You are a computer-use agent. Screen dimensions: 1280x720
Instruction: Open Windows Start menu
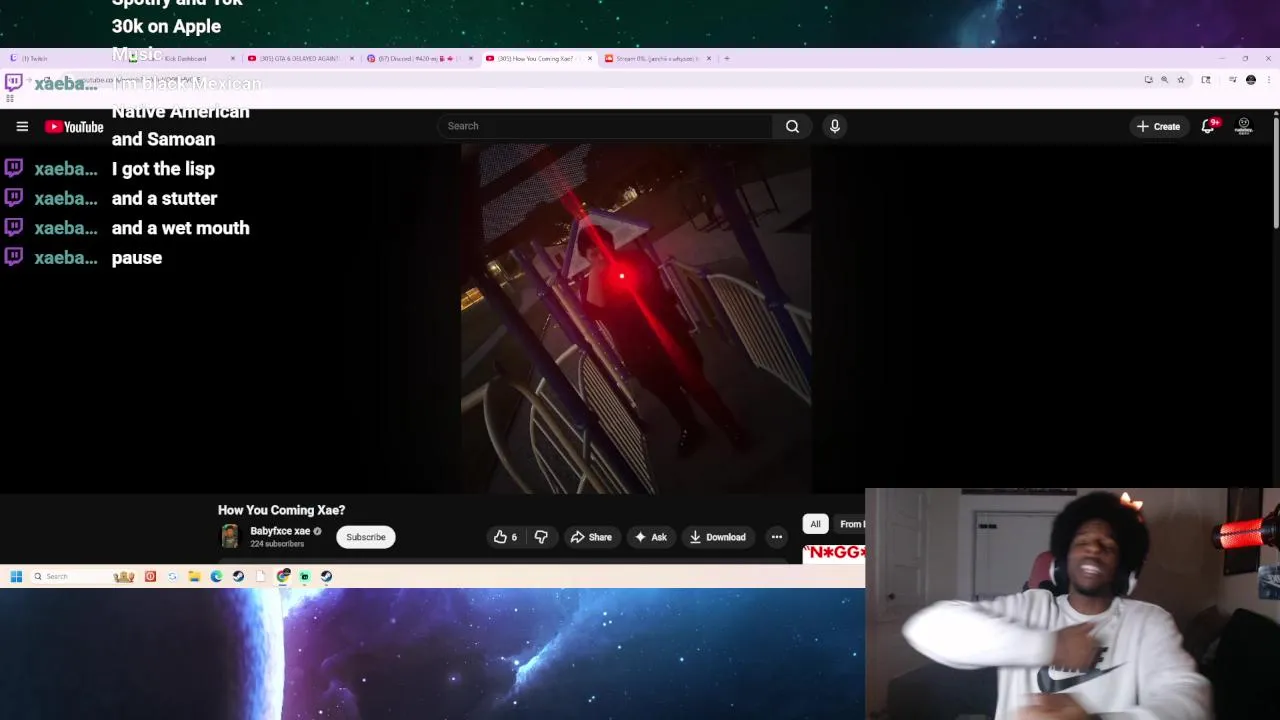16,576
